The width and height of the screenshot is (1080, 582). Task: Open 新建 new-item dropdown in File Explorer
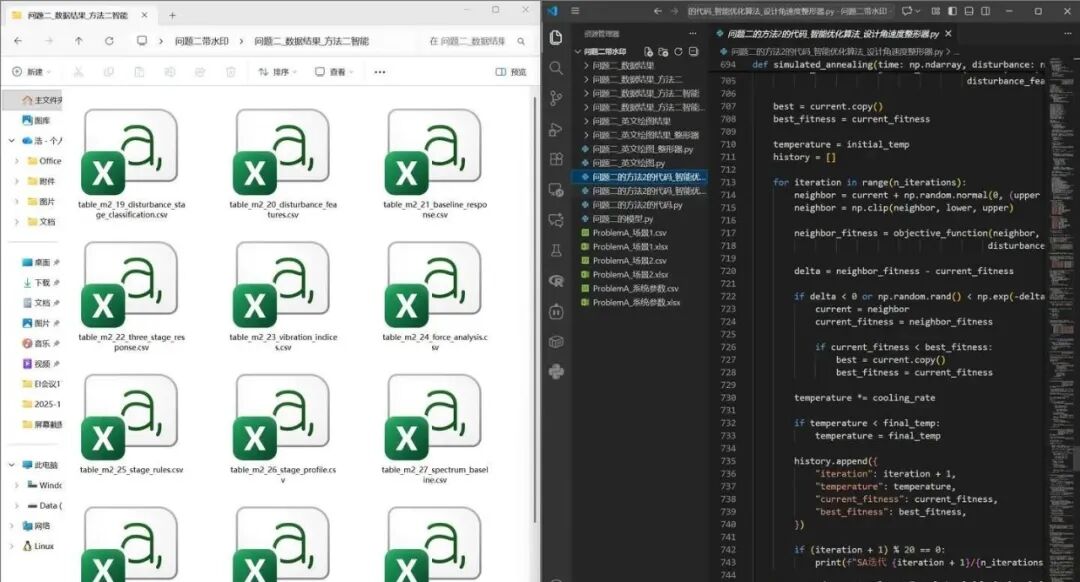32,72
